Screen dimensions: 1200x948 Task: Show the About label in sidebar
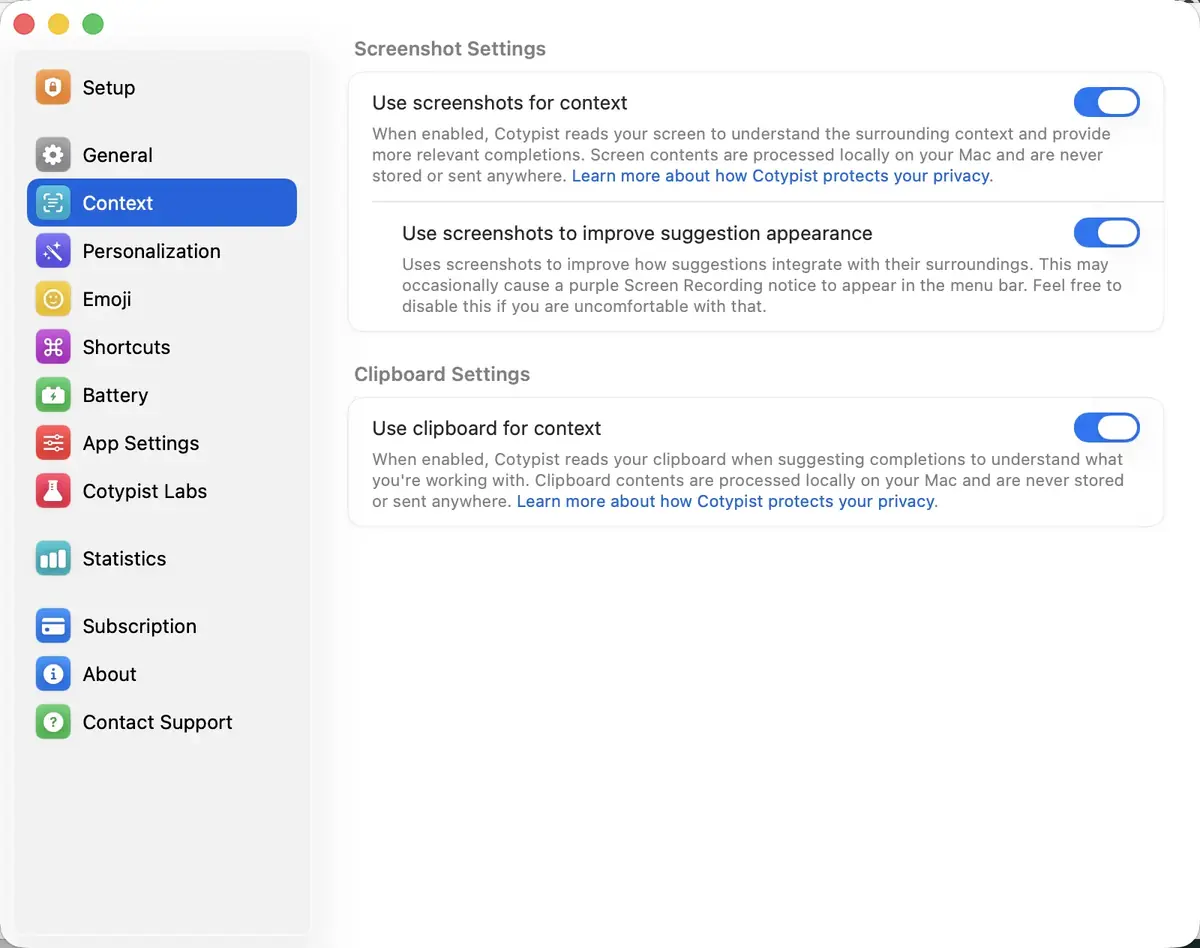(x=110, y=674)
